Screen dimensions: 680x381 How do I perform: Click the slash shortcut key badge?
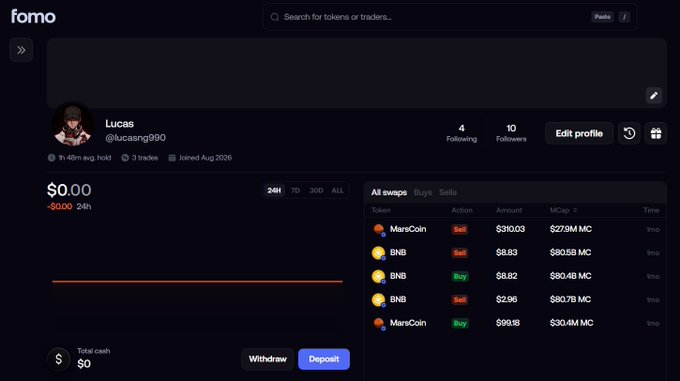624,17
